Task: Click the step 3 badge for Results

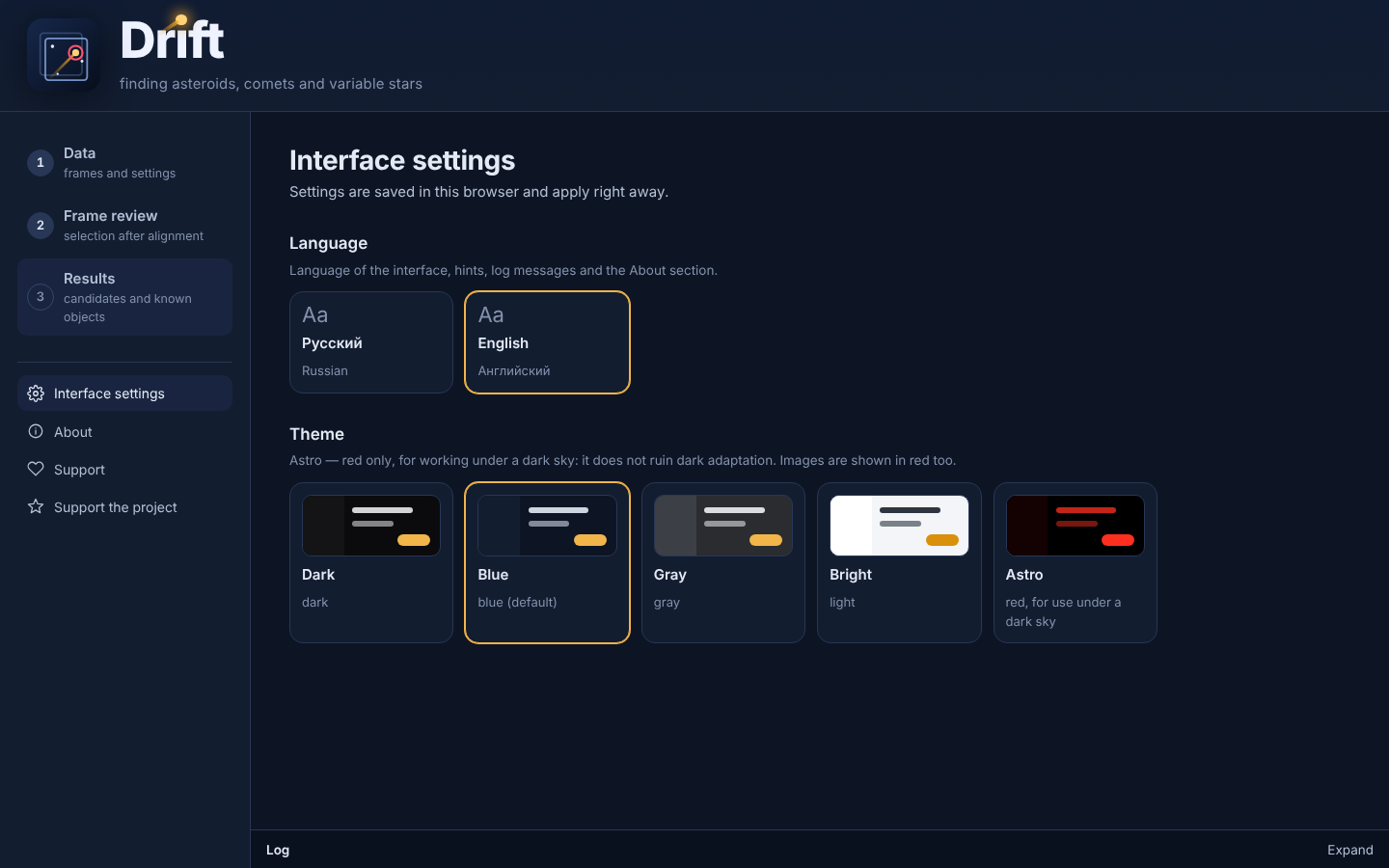Action: pos(41,297)
